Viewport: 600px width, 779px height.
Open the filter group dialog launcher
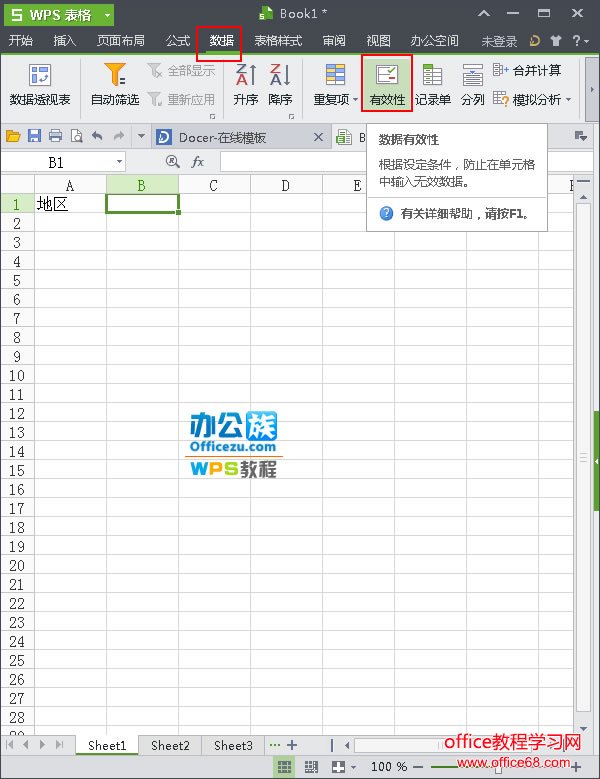pos(212,116)
